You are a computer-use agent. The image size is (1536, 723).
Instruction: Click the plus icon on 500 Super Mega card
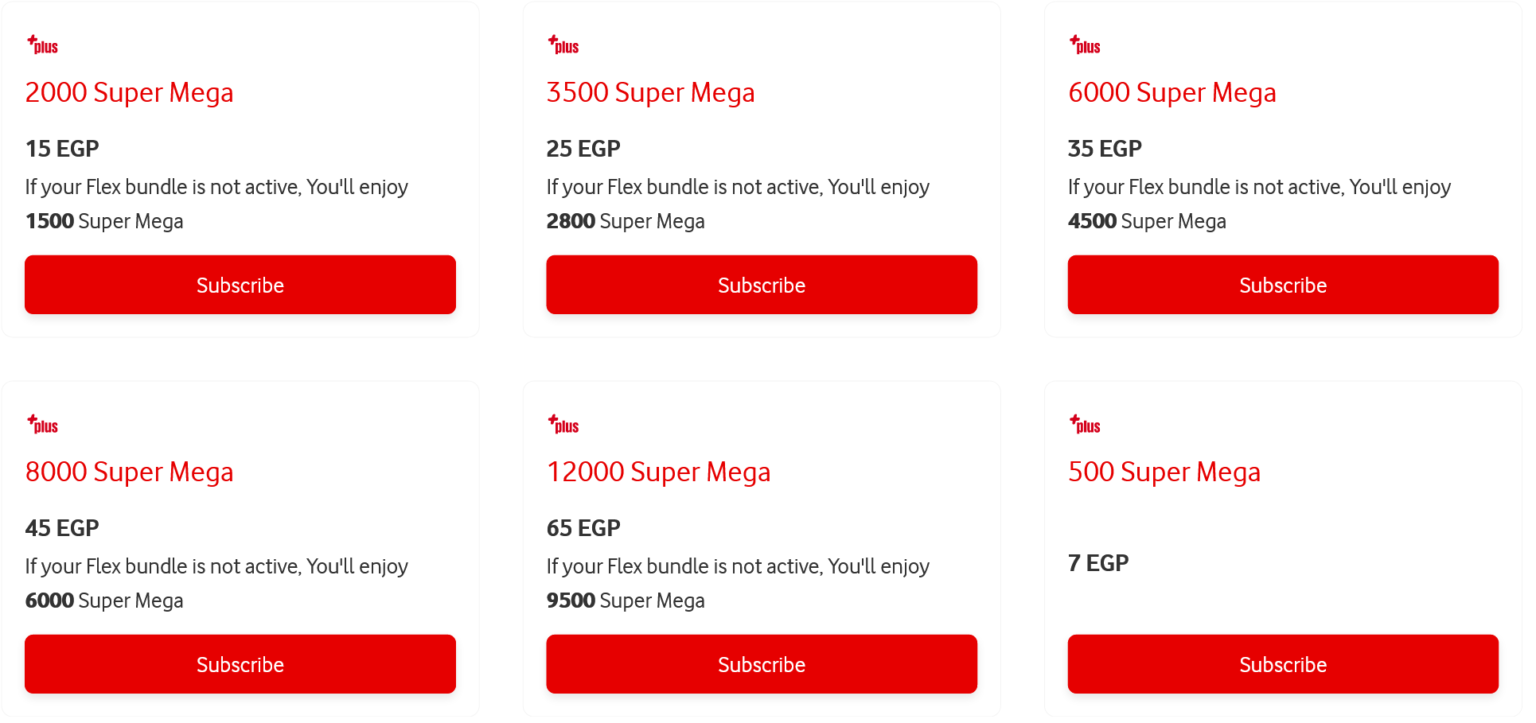pyautogui.click(x=1084, y=423)
